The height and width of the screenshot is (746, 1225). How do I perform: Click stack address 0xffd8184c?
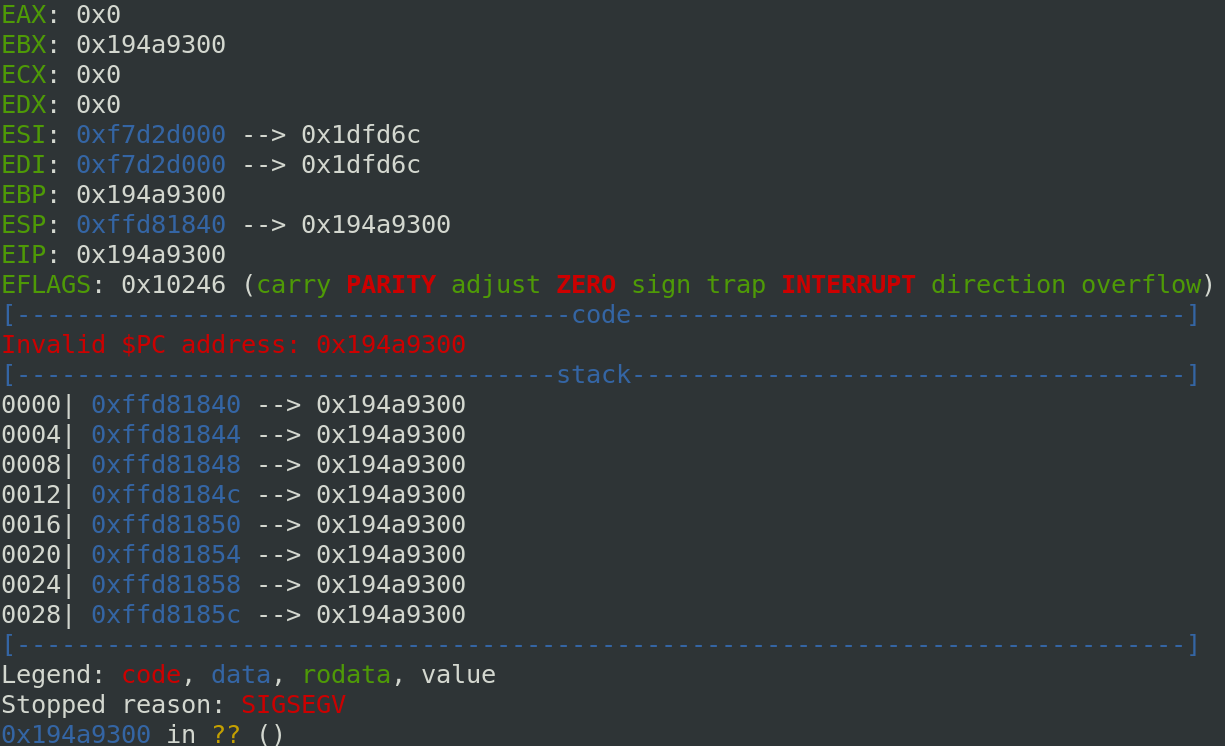click(165, 494)
